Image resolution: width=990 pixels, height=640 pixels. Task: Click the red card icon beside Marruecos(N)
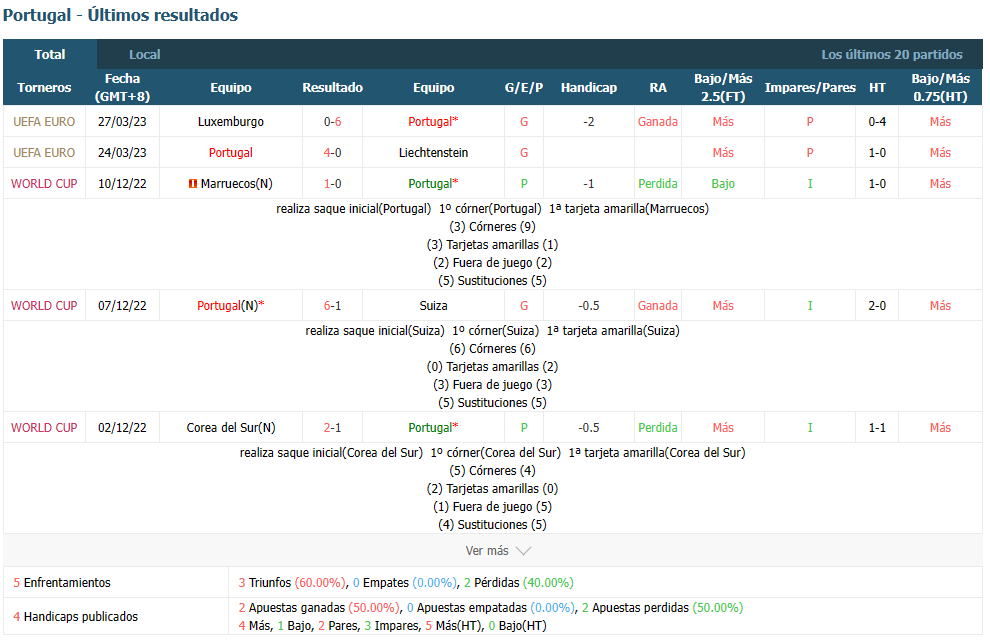(193, 184)
